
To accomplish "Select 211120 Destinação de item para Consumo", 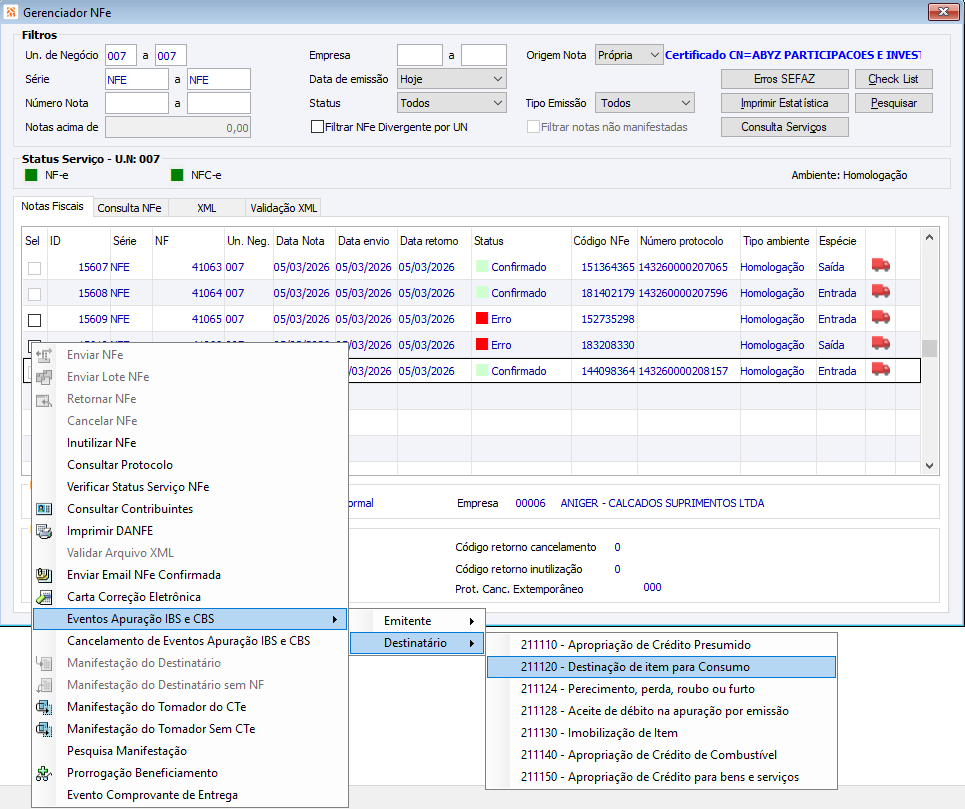I will click(634, 667).
